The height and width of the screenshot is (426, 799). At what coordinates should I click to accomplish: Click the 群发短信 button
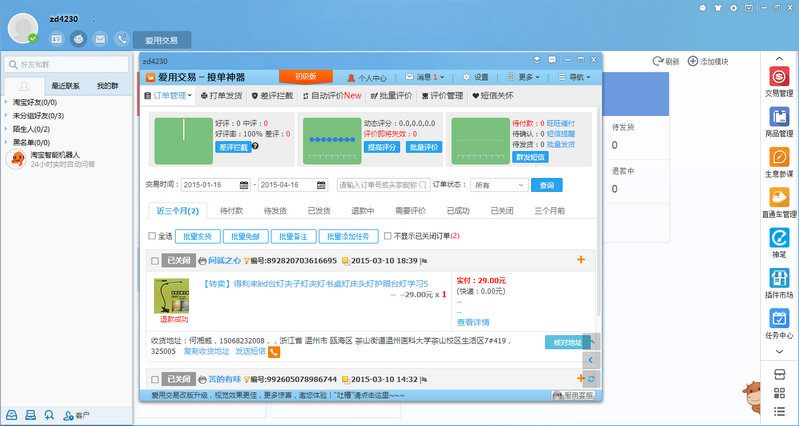530,157
